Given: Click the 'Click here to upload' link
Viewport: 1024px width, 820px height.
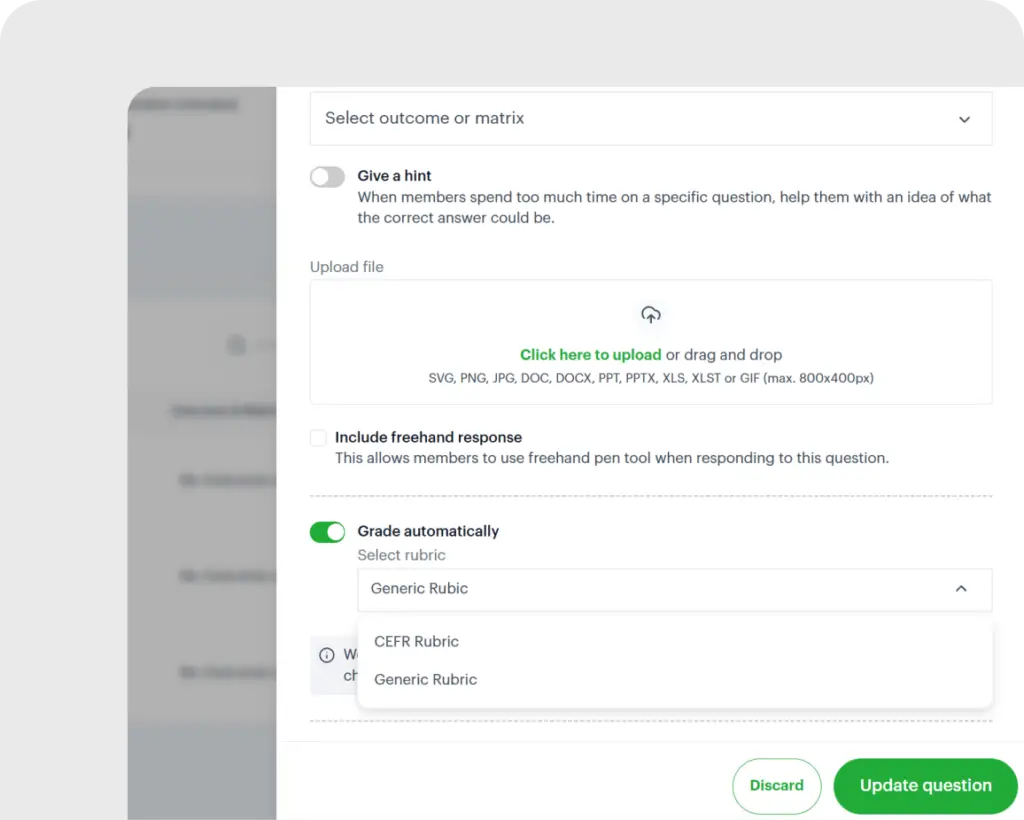Looking at the screenshot, I should coord(590,355).
